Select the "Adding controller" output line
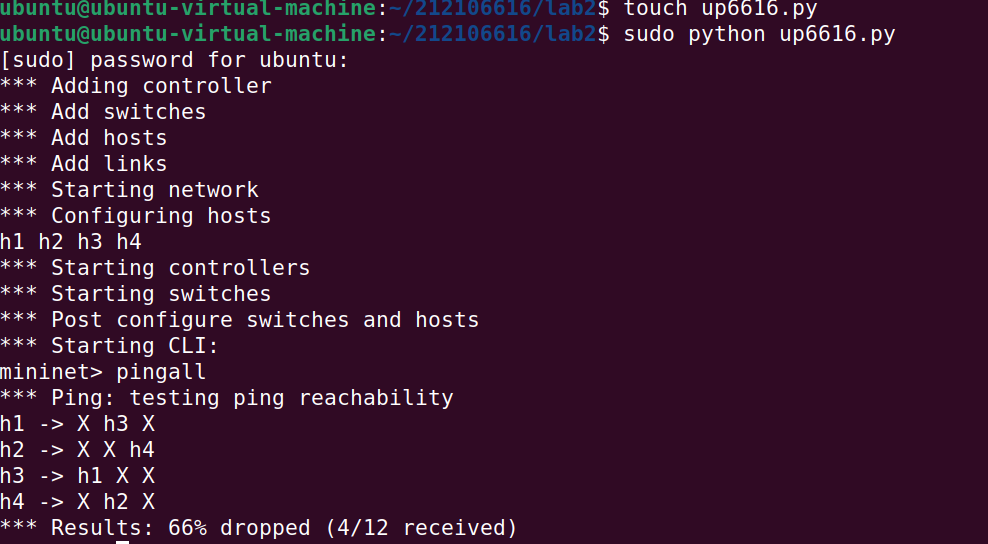The image size is (988, 544). tap(136, 87)
